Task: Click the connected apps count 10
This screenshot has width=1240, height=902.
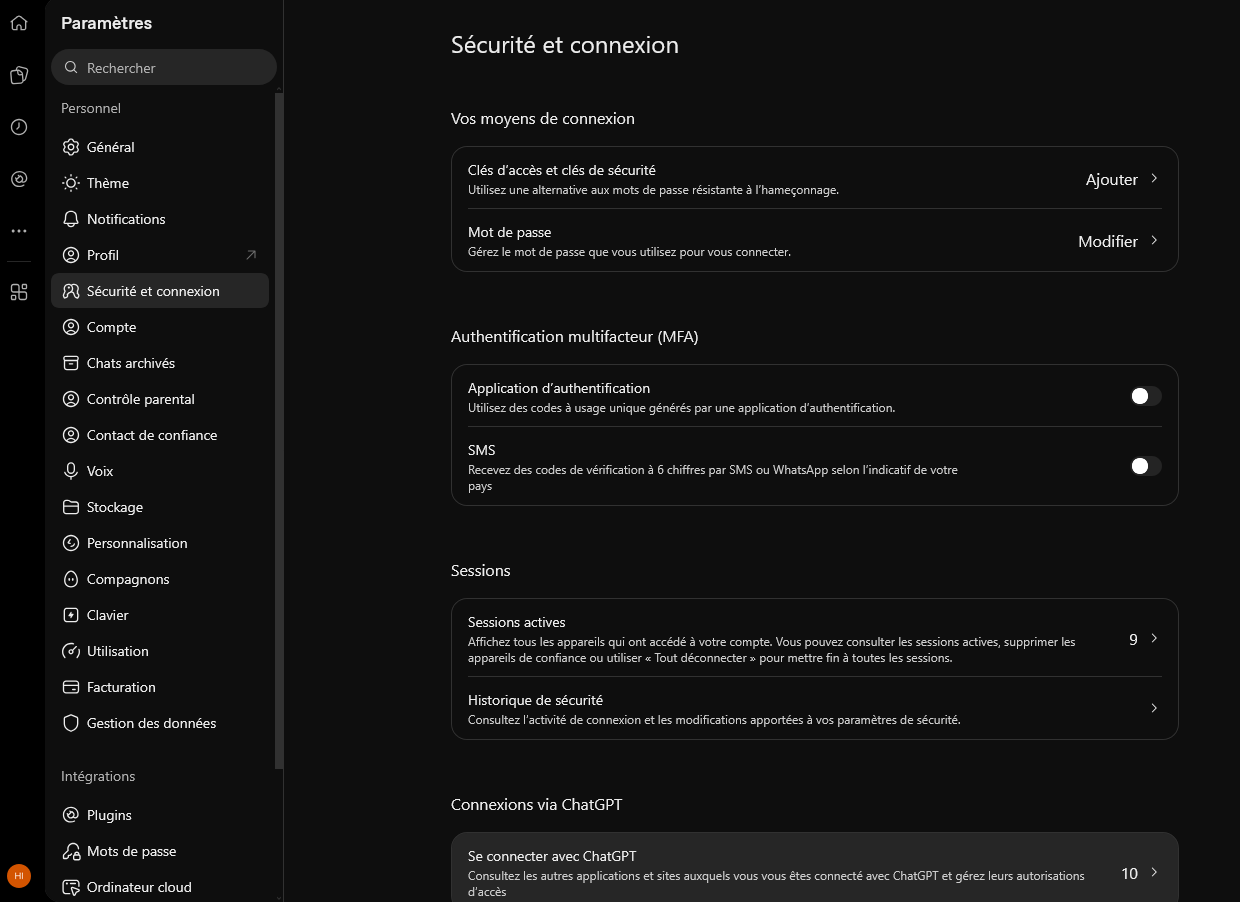Action: (1129, 873)
